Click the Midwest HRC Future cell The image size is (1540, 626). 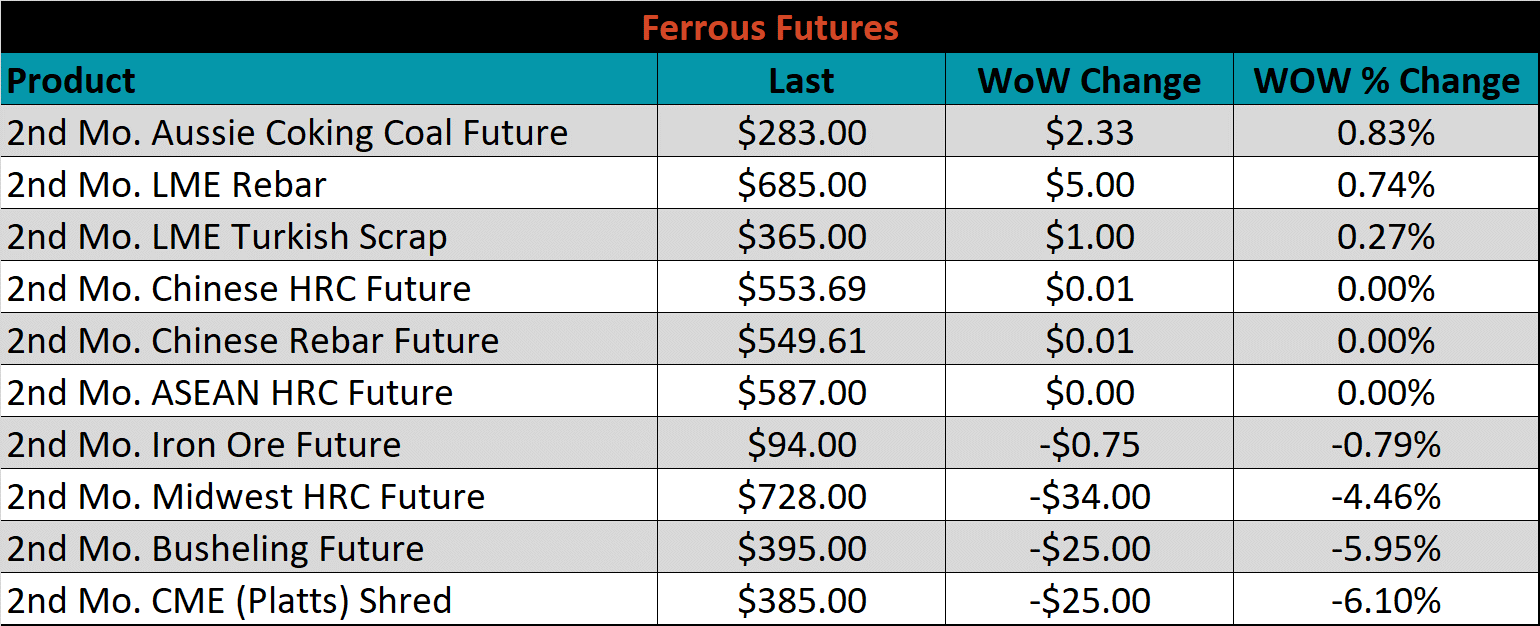tap(329, 496)
